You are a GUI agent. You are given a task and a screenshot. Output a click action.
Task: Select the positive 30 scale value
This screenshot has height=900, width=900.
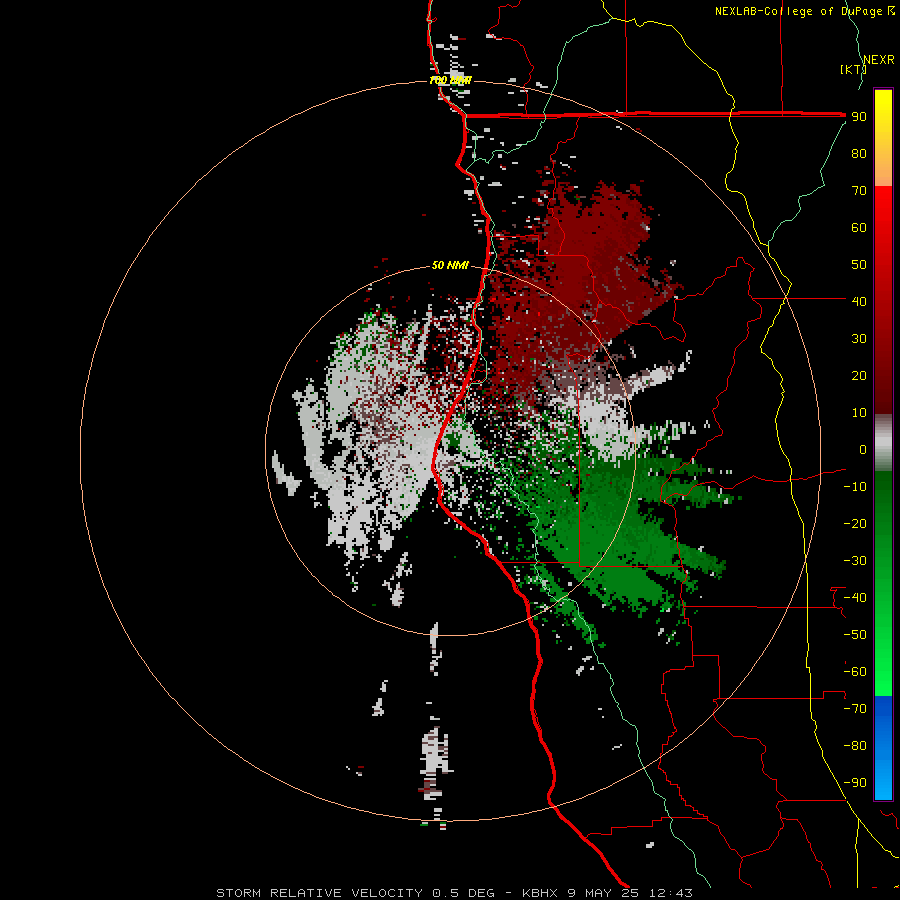coord(859,339)
